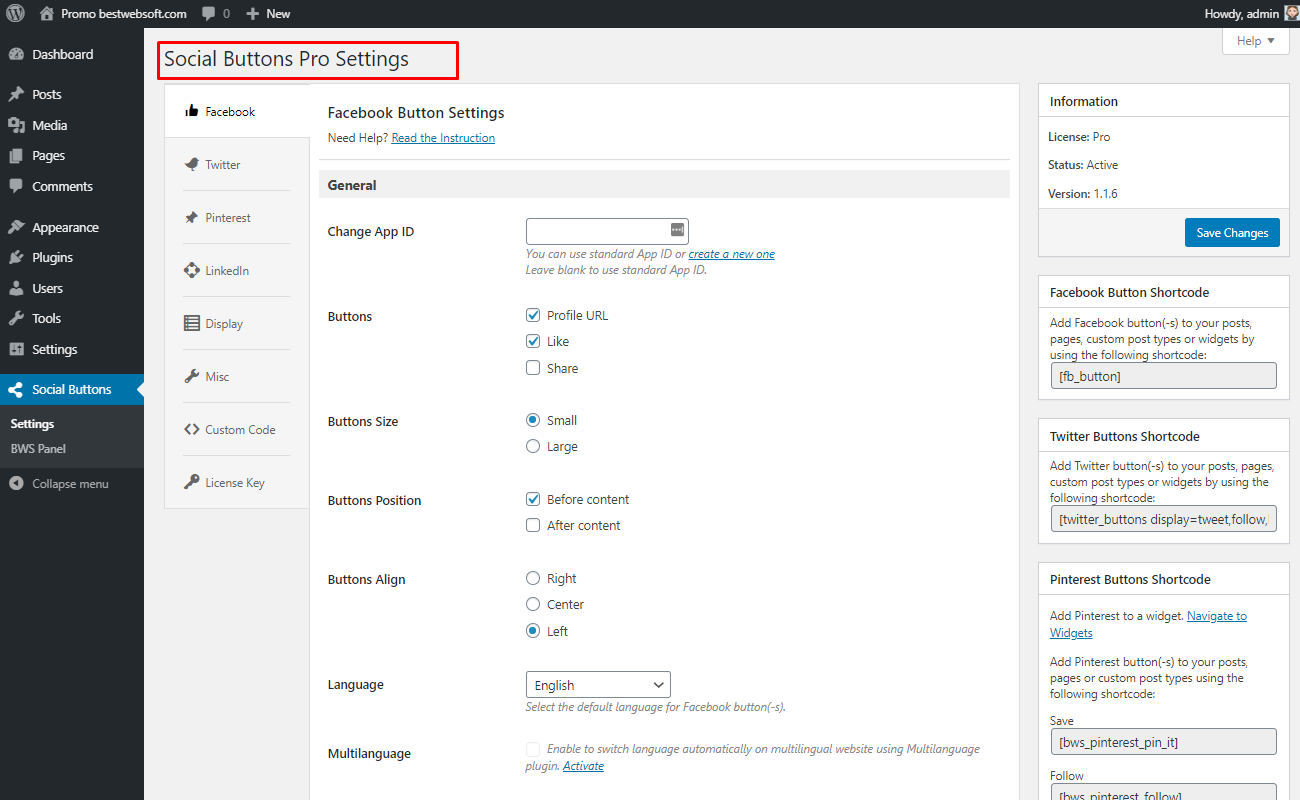Switch to the Pinterest tab
The width and height of the screenshot is (1300, 800).
click(x=237, y=217)
